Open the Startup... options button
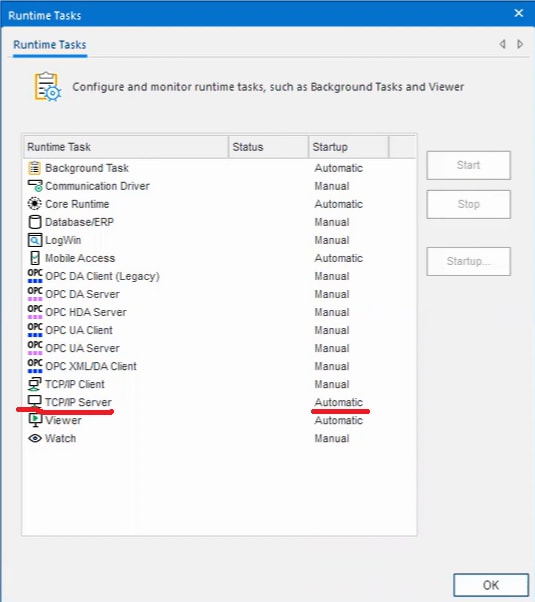535x602 pixels. point(468,261)
